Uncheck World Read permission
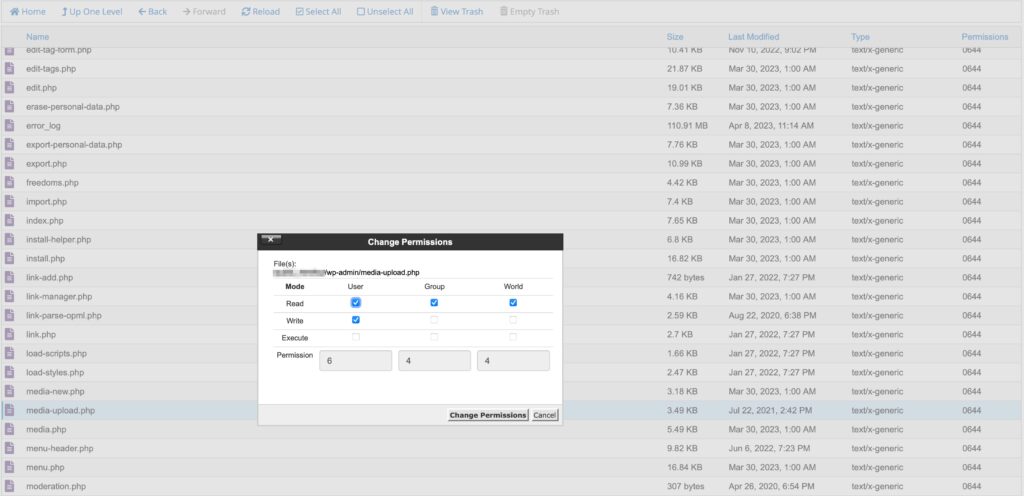 pos(513,303)
